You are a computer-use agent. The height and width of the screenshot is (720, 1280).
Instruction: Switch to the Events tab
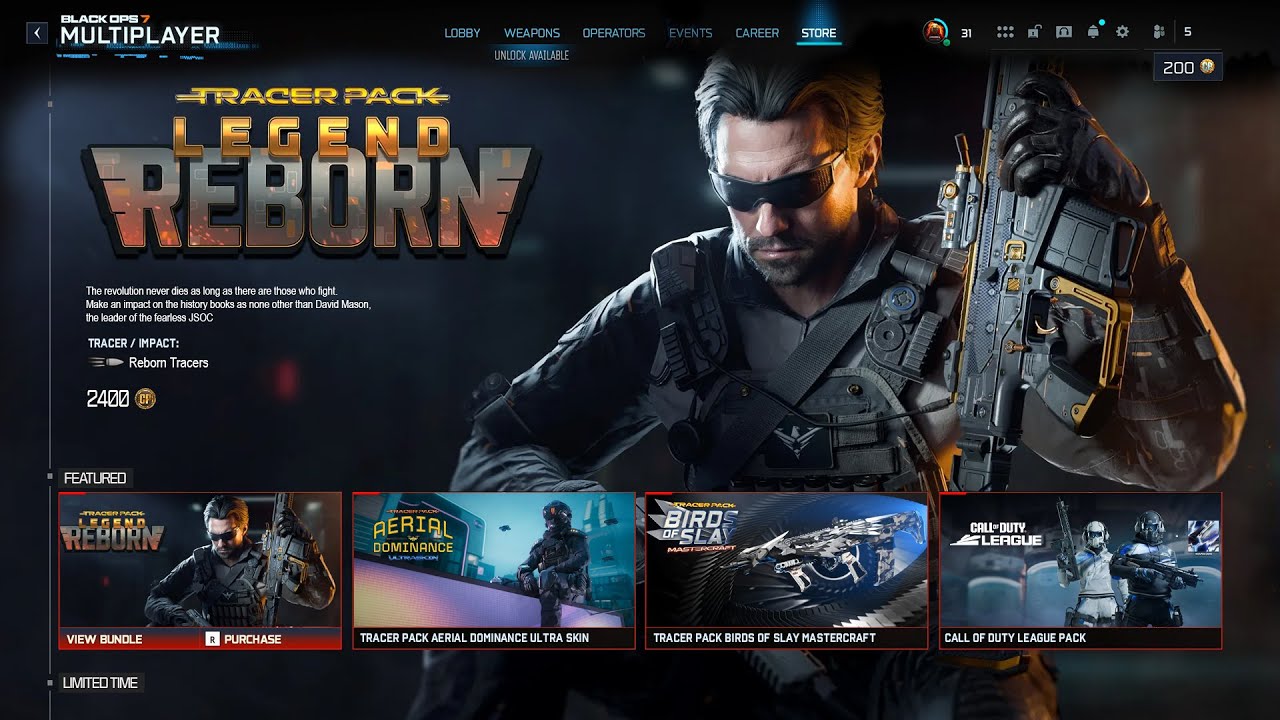tap(691, 33)
